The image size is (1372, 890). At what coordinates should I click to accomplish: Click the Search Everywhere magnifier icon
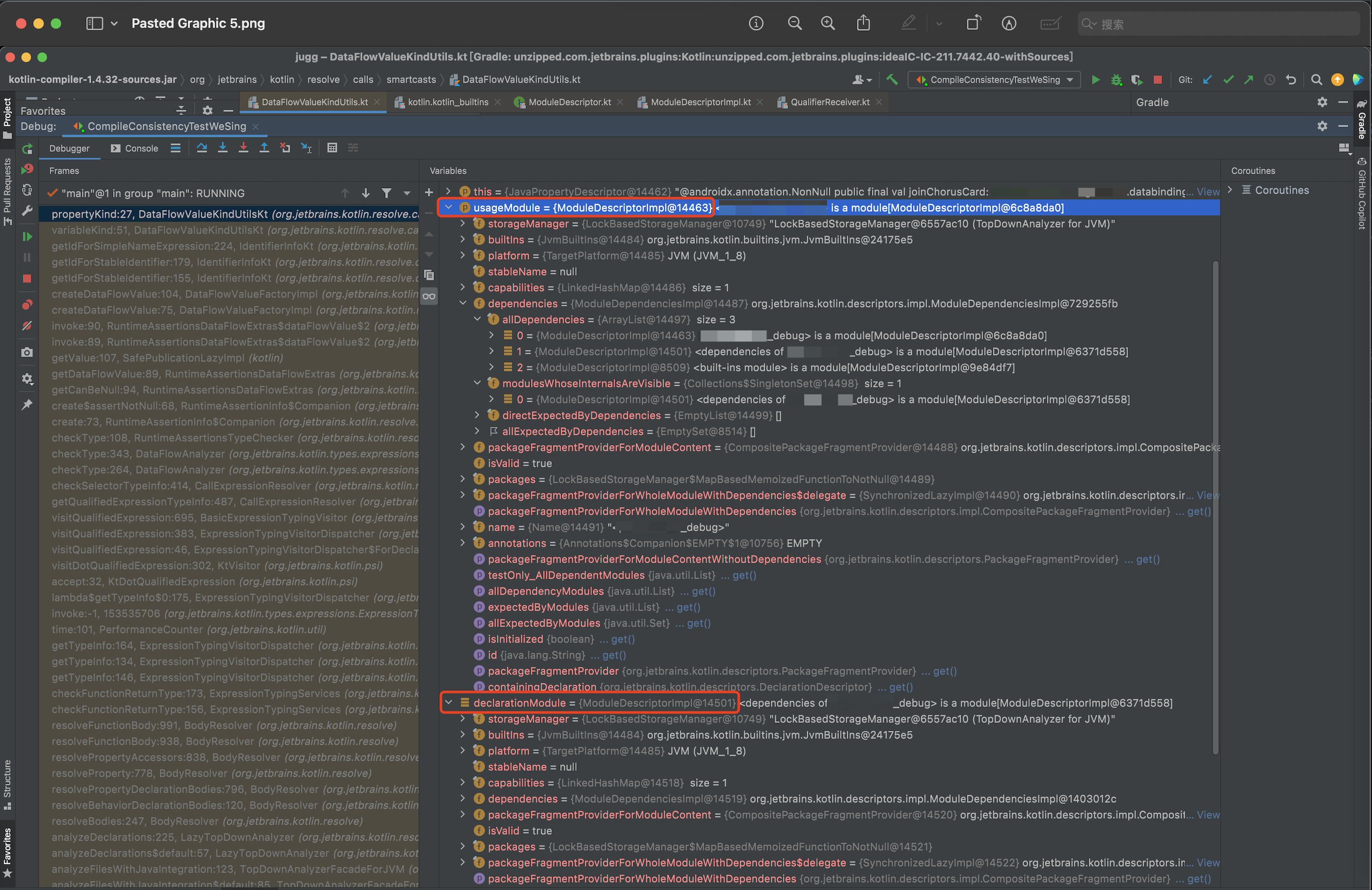[1317, 80]
